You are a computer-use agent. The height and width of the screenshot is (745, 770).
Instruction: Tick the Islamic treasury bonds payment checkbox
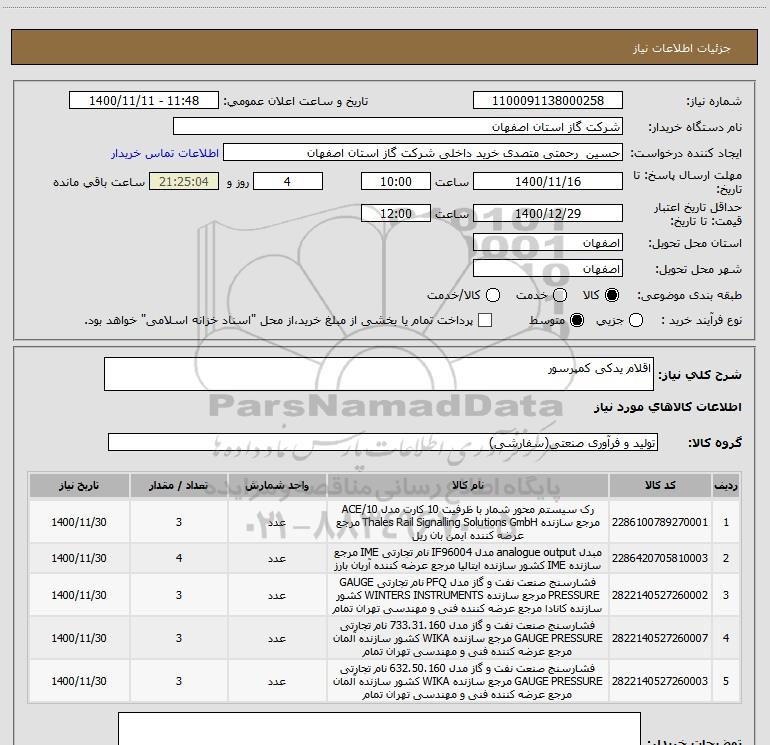coord(485,320)
